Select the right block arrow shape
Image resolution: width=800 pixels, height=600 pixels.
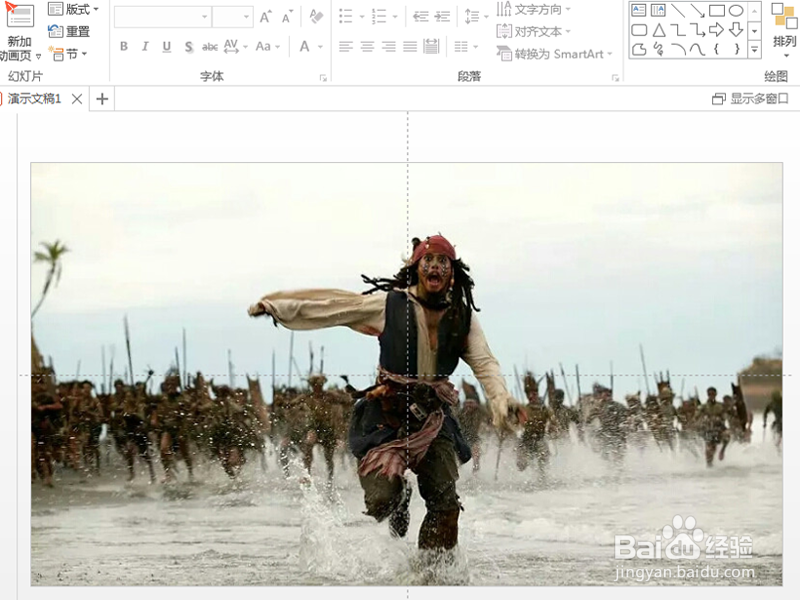point(716,30)
